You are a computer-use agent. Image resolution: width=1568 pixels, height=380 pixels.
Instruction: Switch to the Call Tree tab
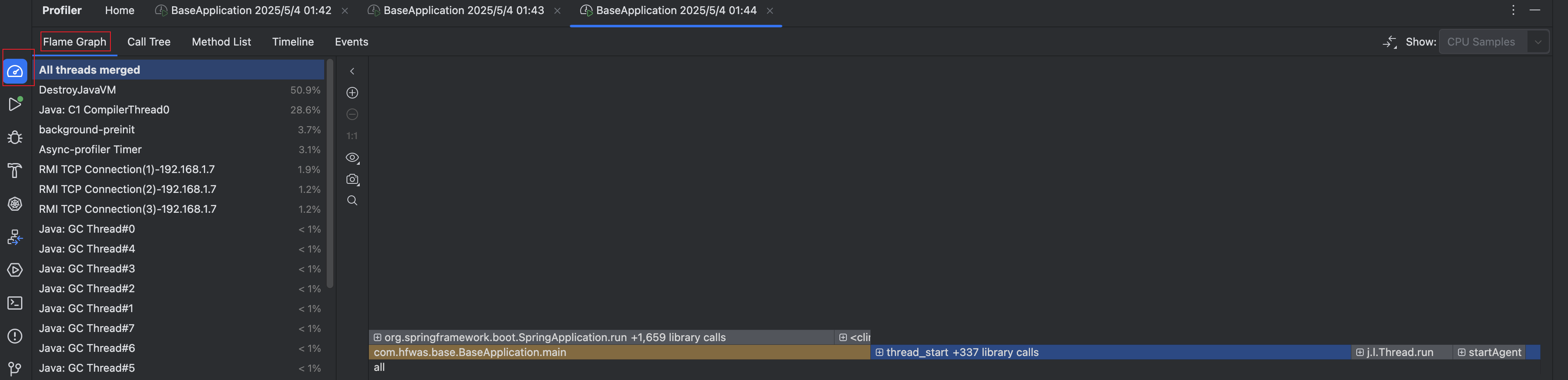pyautogui.click(x=148, y=42)
